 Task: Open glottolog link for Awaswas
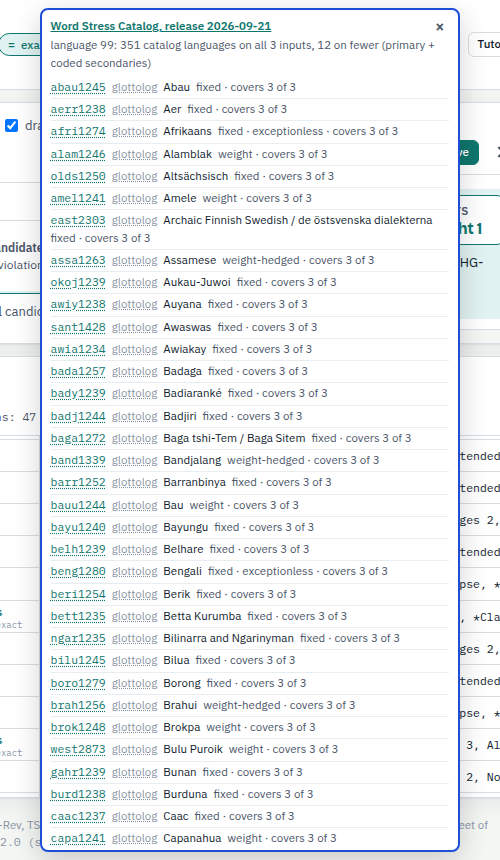click(135, 327)
